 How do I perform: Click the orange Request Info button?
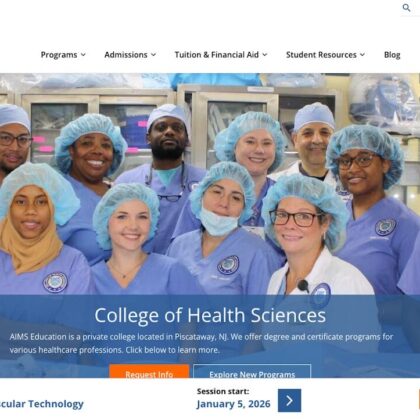(149, 371)
